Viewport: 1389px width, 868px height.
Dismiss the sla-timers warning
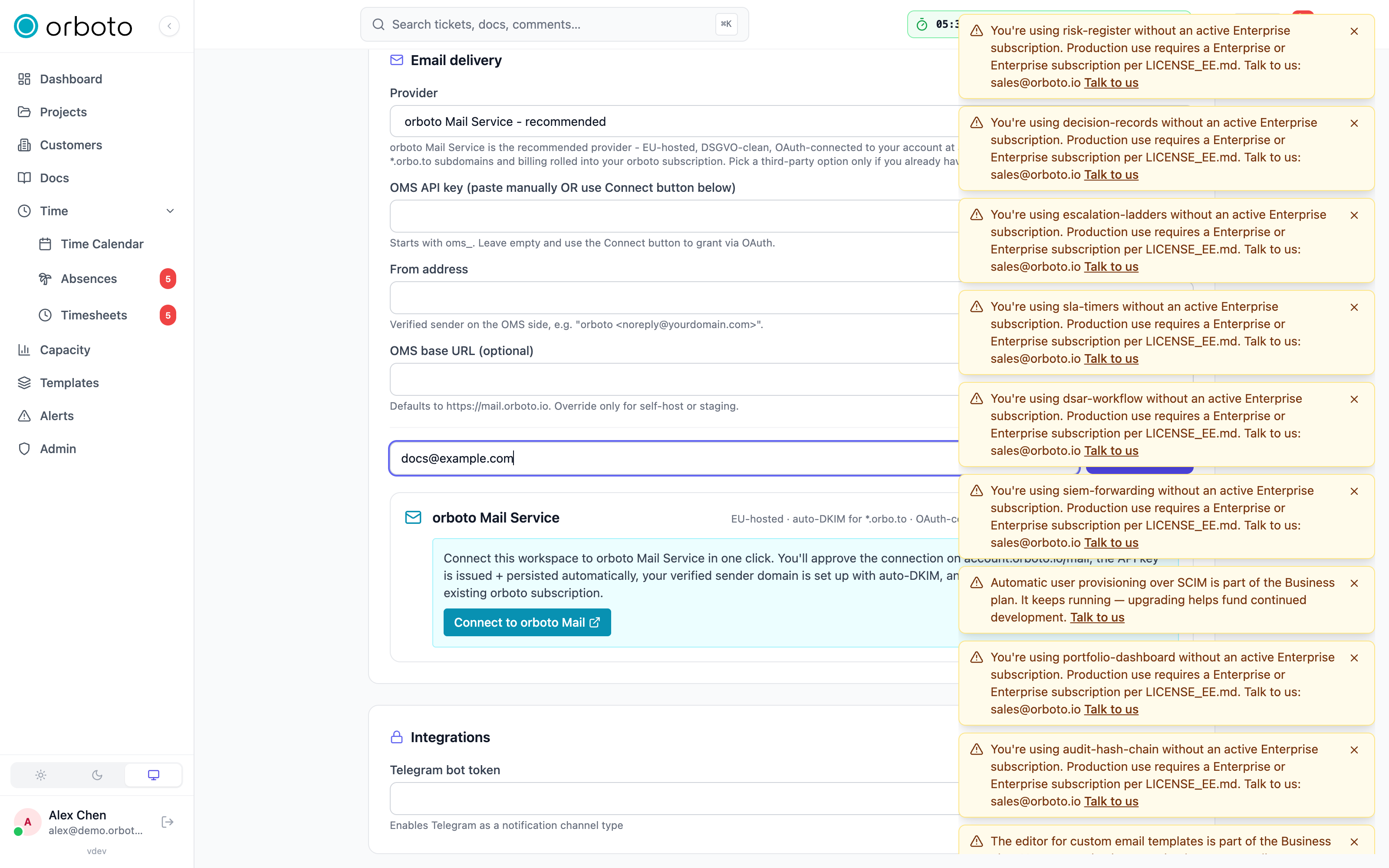click(x=1354, y=307)
